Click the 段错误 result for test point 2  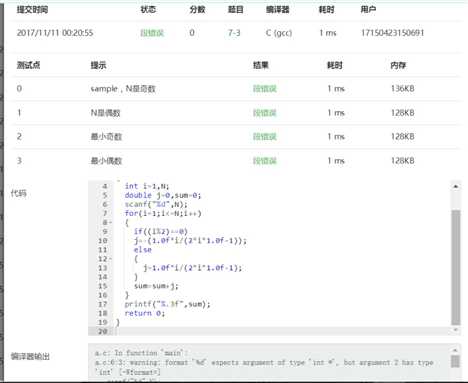[x=265, y=136]
